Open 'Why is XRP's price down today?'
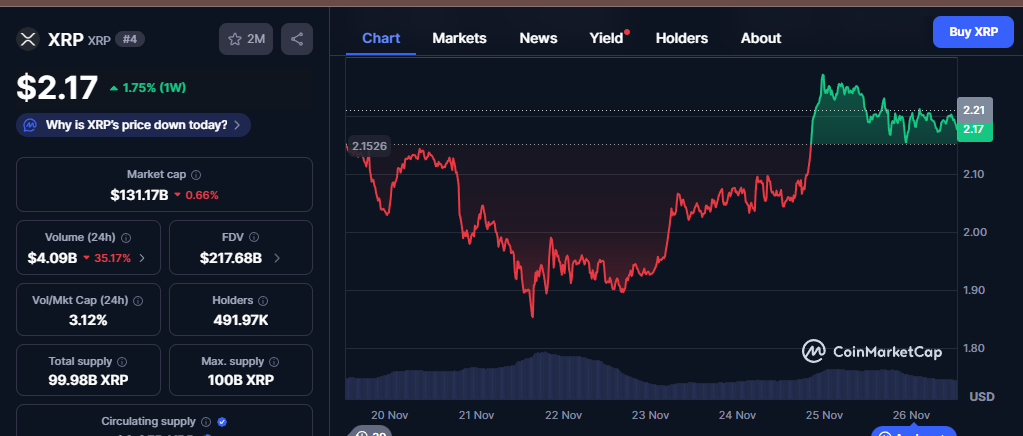This screenshot has width=1023, height=436. pos(134,125)
